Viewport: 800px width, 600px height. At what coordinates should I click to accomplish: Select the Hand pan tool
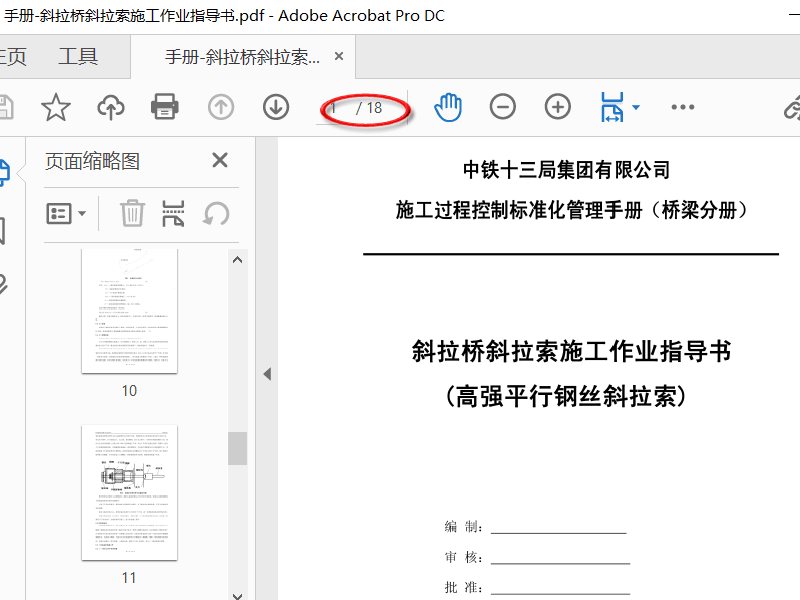point(448,107)
